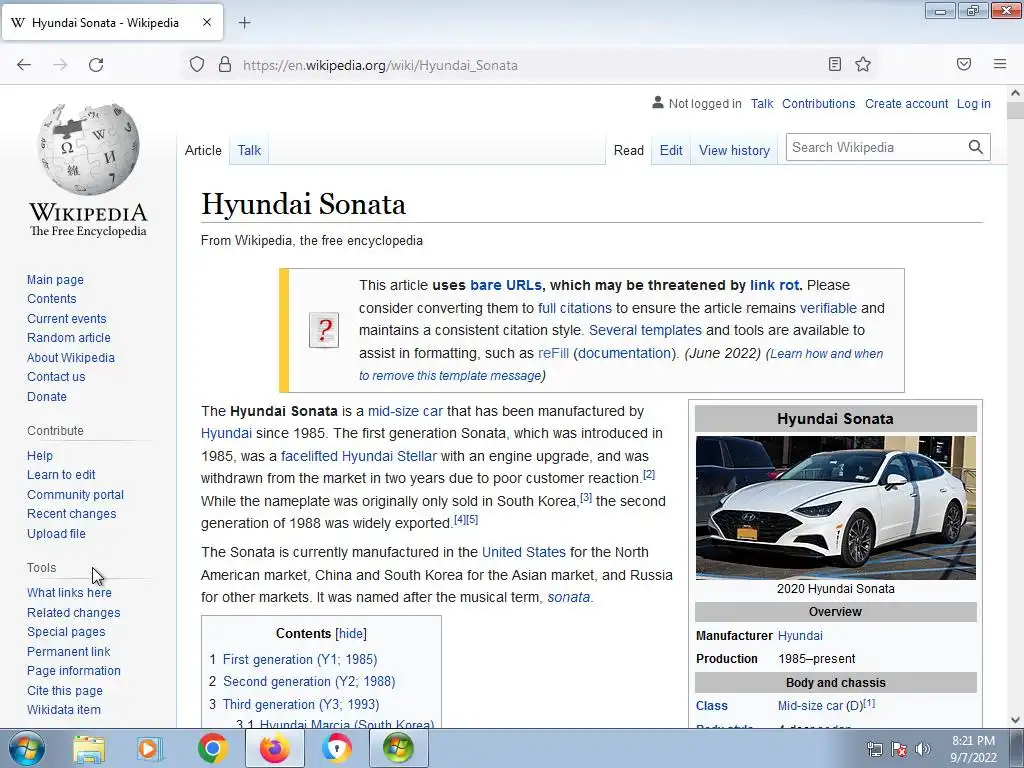The height and width of the screenshot is (768, 1024).
Task: Click the Recent changes link
Action: pos(71,514)
